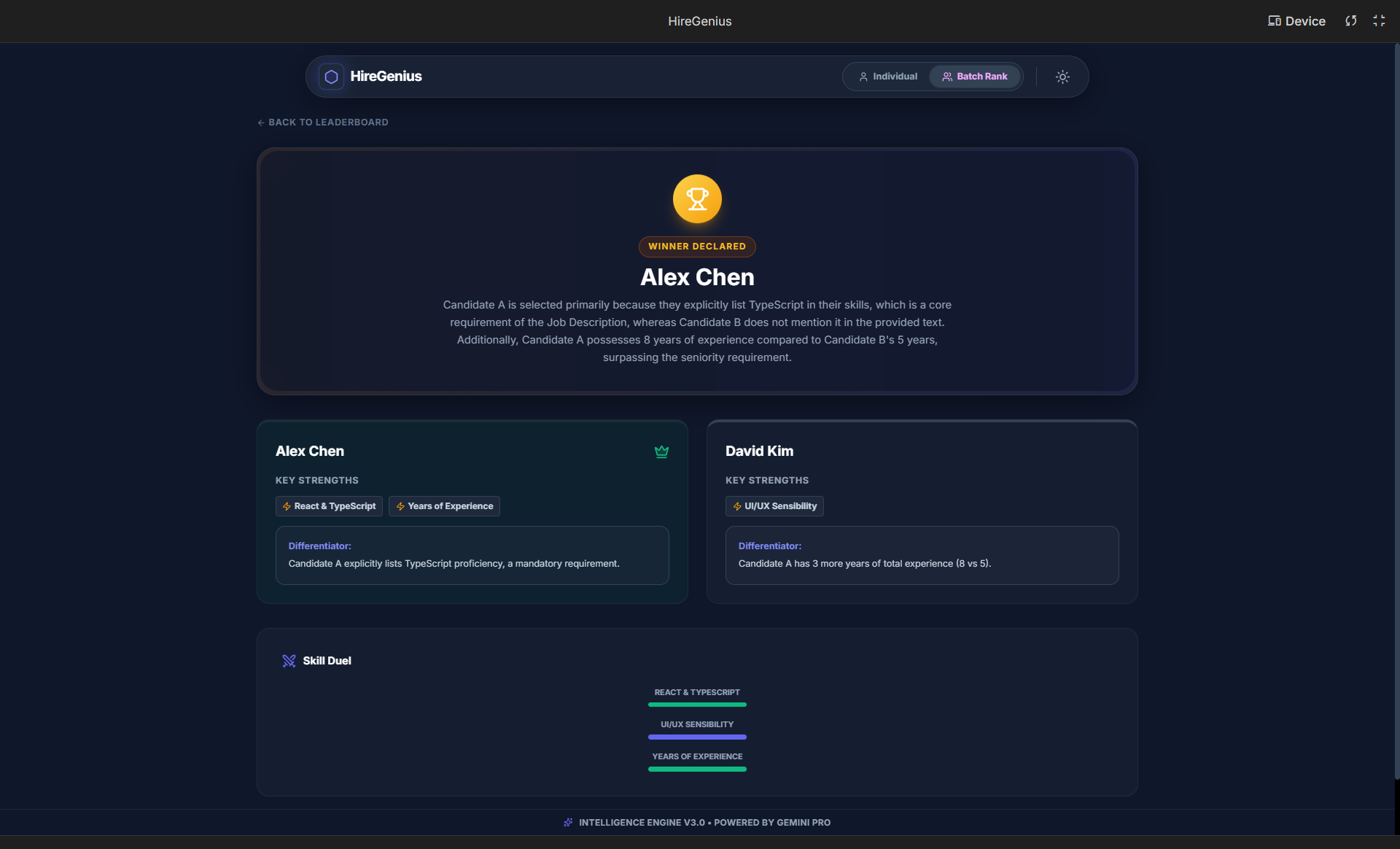This screenshot has height=849, width=1400.
Task: Switch to the Individual mode tab
Action: tap(887, 77)
